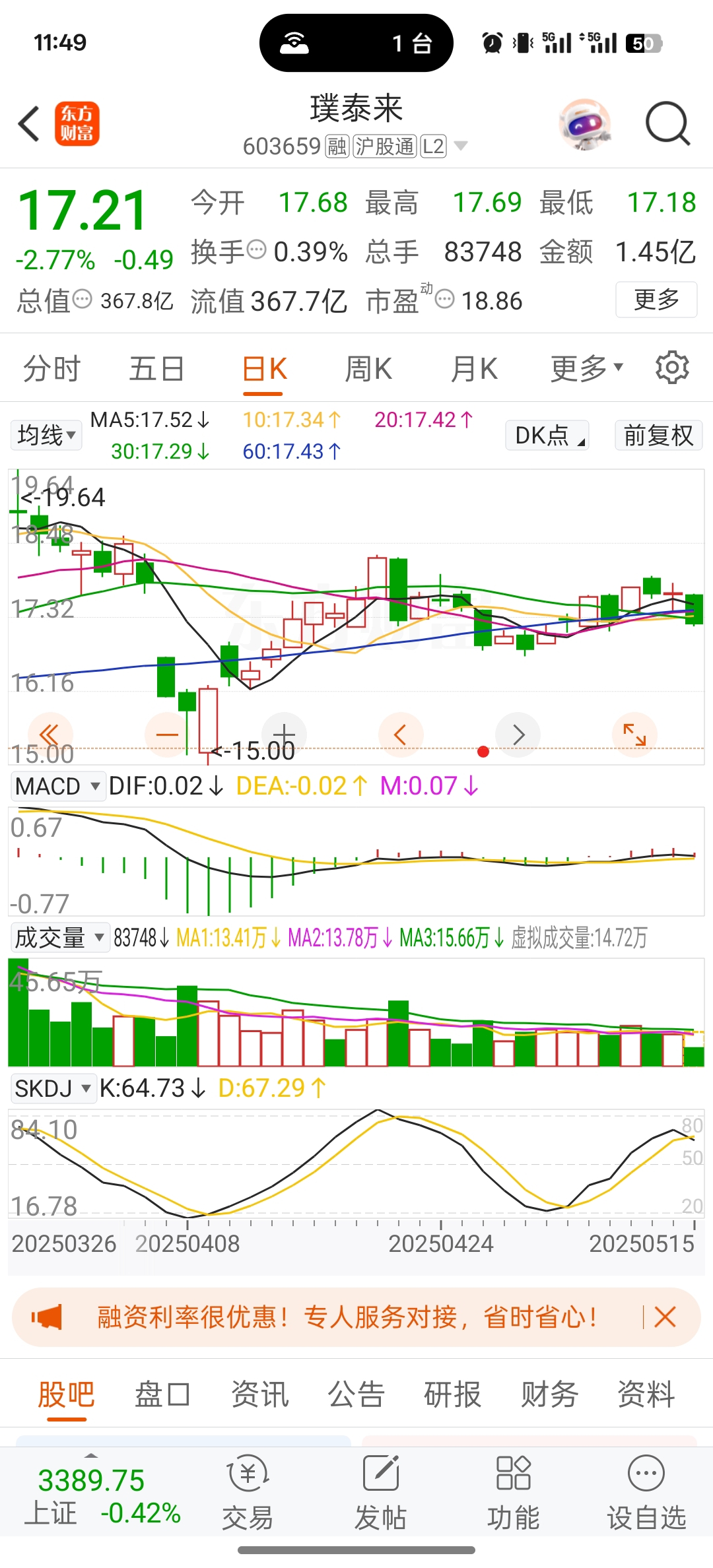Open MACD indicator dropdown
The width and height of the screenshot is (713, 1568).
pos(58,786)
